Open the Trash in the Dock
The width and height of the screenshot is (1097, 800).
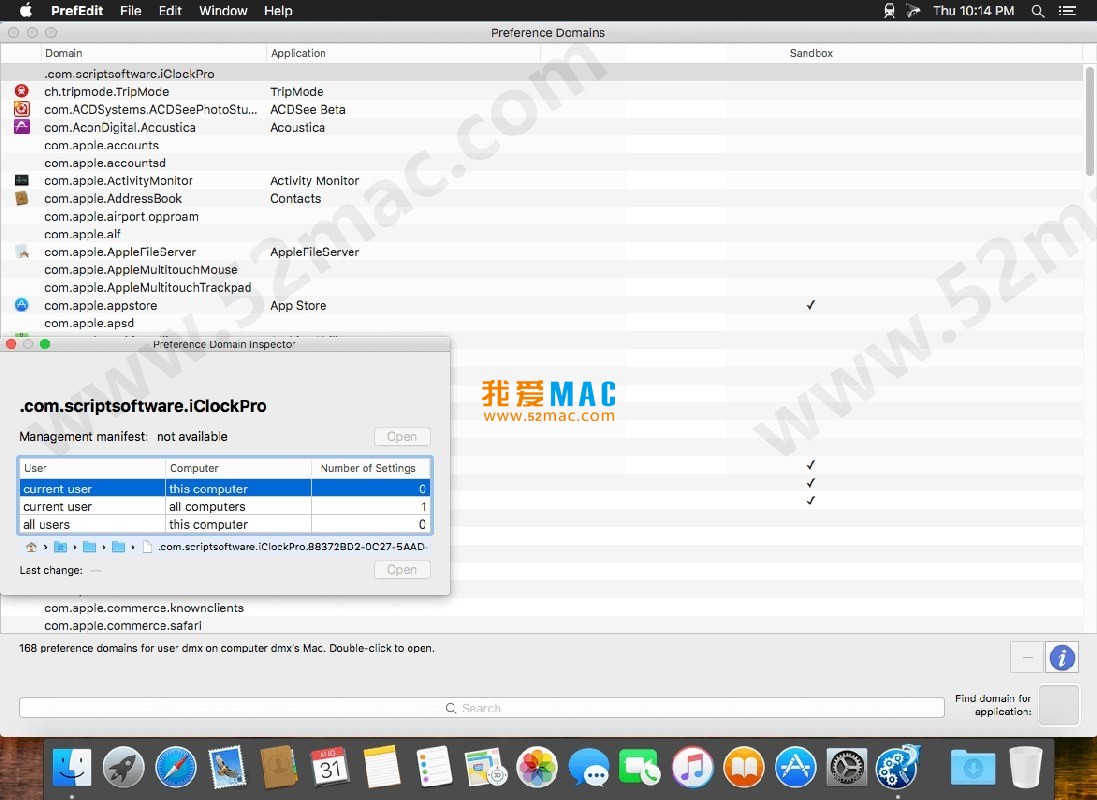point(1026,768)
